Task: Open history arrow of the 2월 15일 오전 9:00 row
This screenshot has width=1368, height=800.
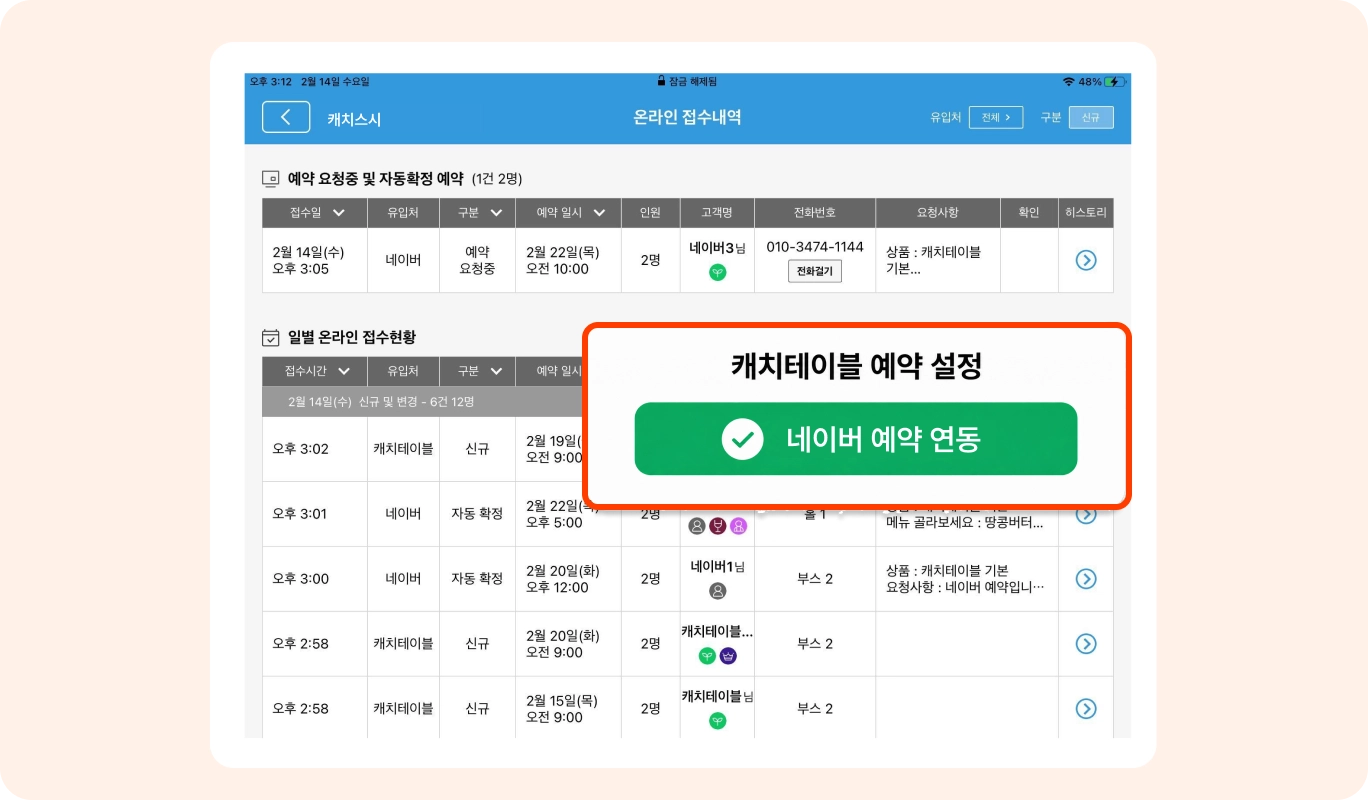Action: [1086, 708]
